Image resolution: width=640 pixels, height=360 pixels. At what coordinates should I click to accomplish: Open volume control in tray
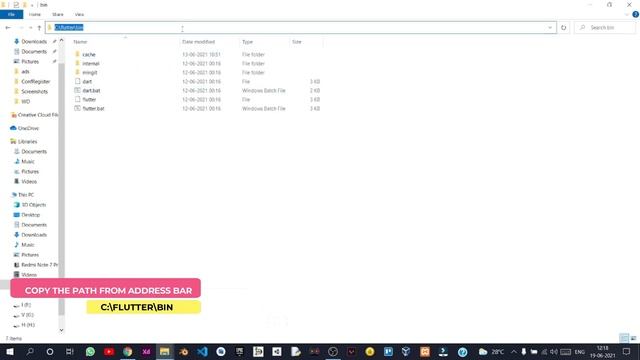click(x=554, y=351)
